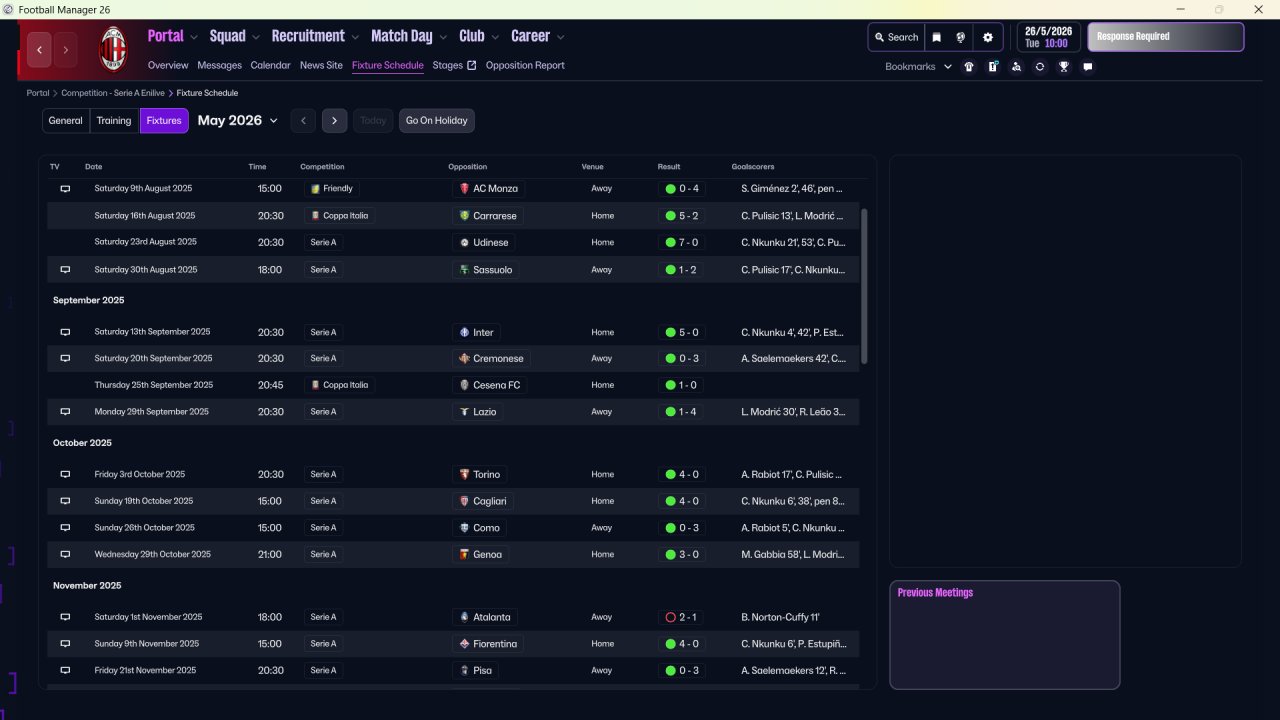This screenshot has width=1280, height=720.
Task: Click the trophy shortcut icon
Action: [x=1064, y=67]
